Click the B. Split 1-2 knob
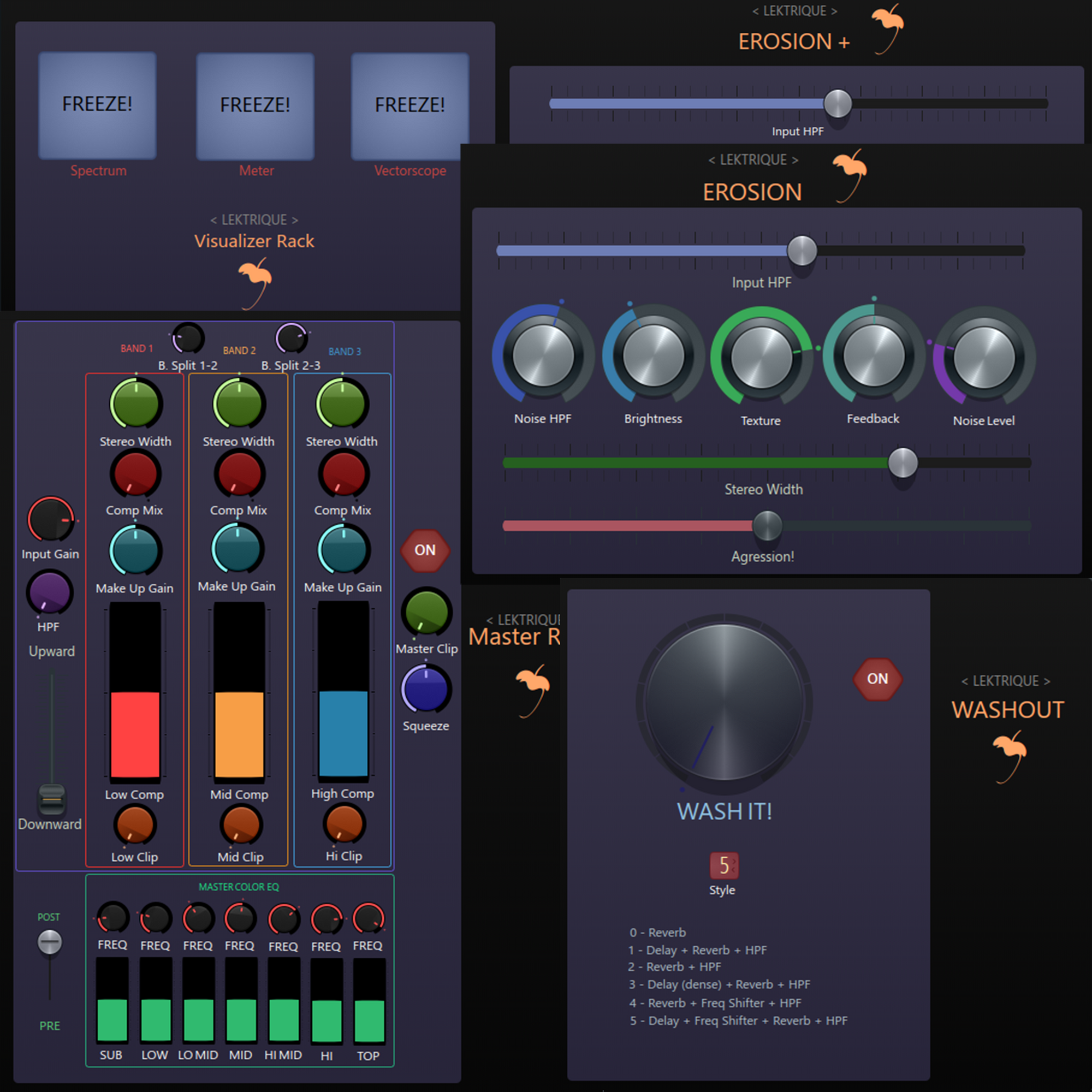 tap(188, 338)
